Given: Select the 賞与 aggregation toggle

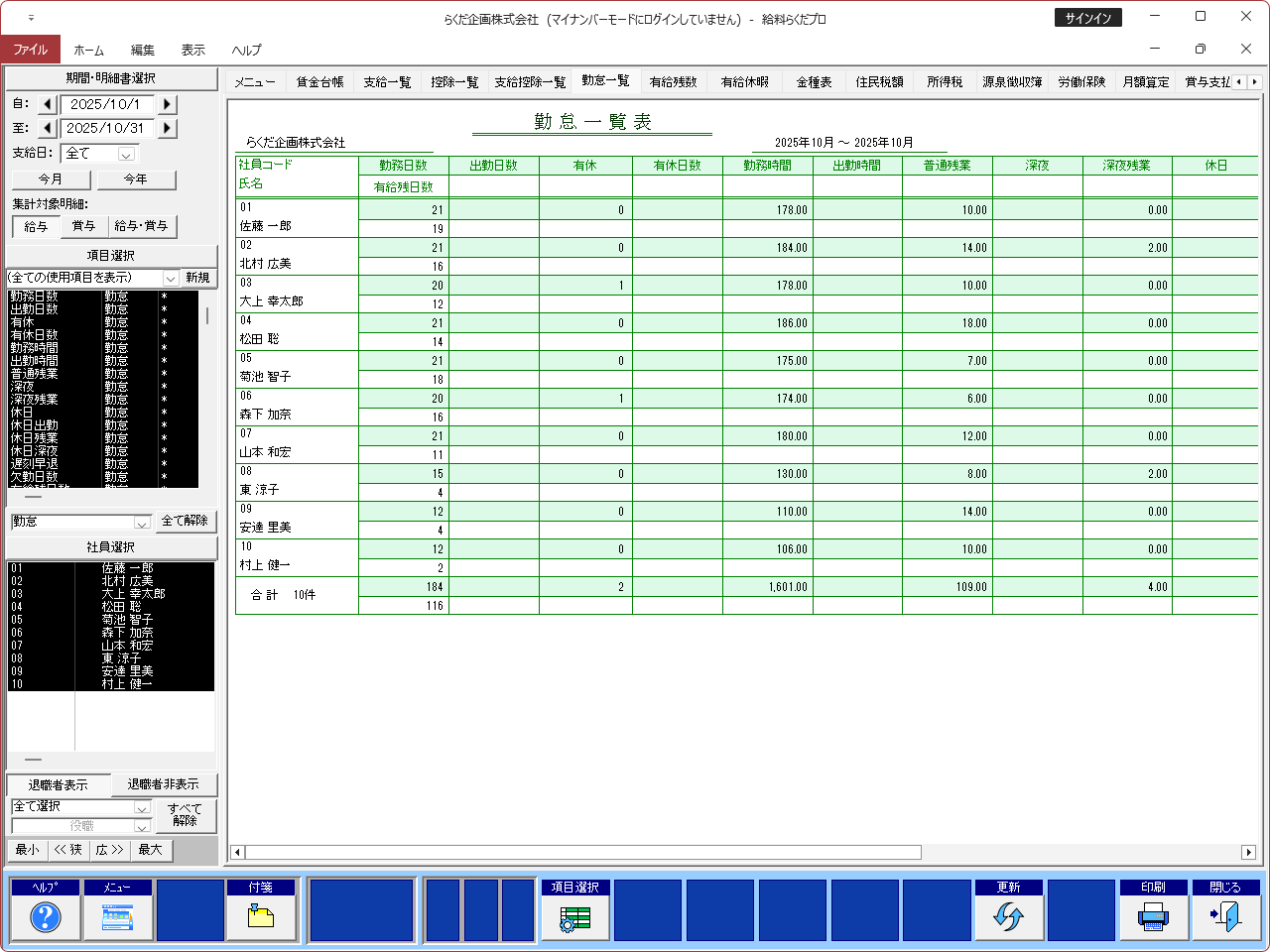Looking at the screenshot, I should pos(83,226).
